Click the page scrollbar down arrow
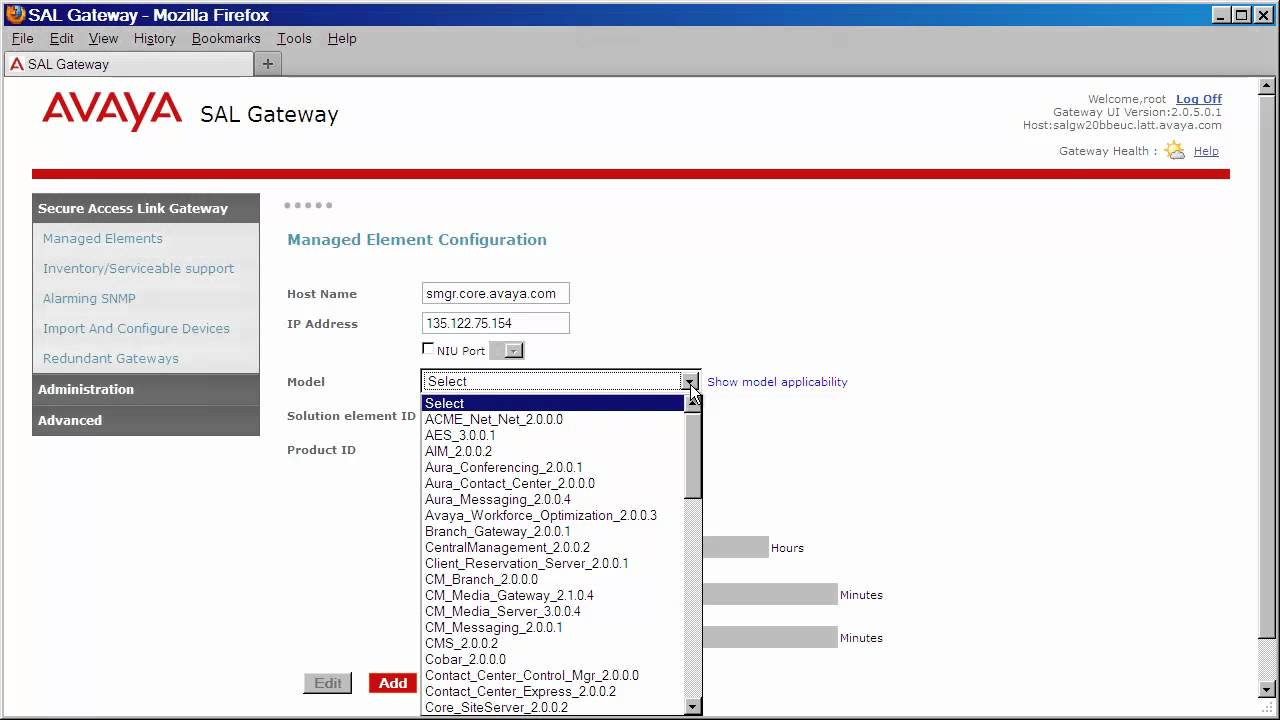This screenshot has height=720, width=1280. click(x=1268, y=689)
